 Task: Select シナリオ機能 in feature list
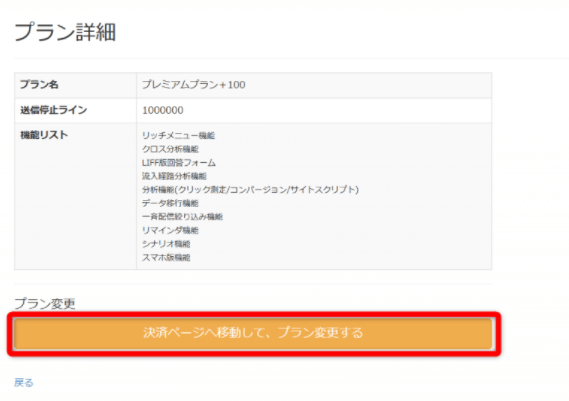pyautogui.click(x=166, y=244)
